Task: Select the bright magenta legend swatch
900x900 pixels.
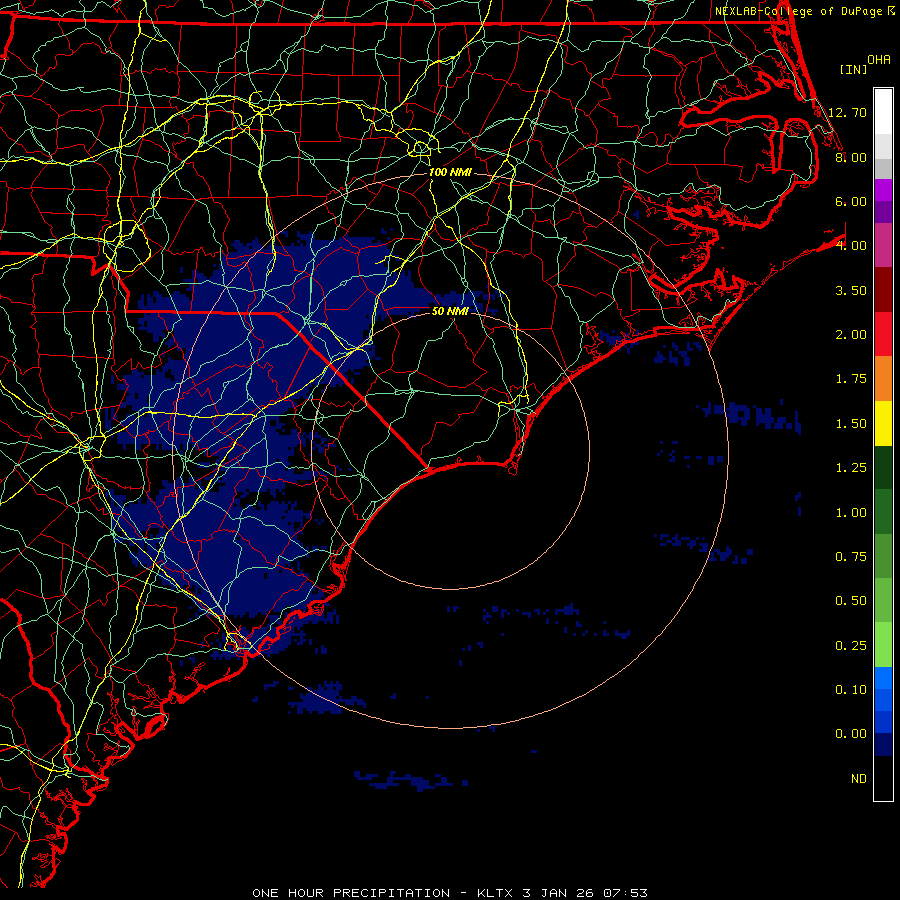Action: (x=883, y=190)
